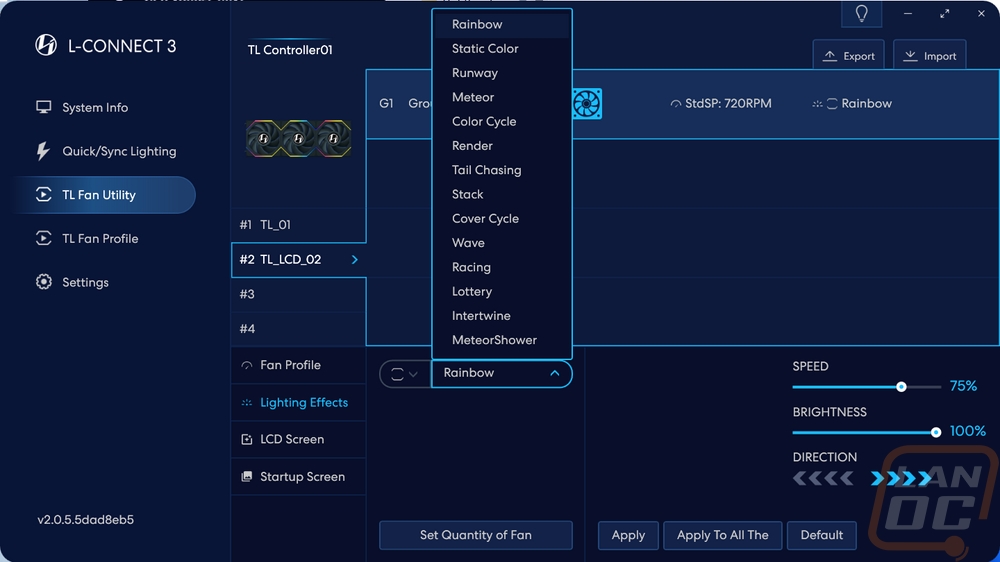Select empty port #4
This screenshot has height=562, width=1000.
[x=298, y=329]
